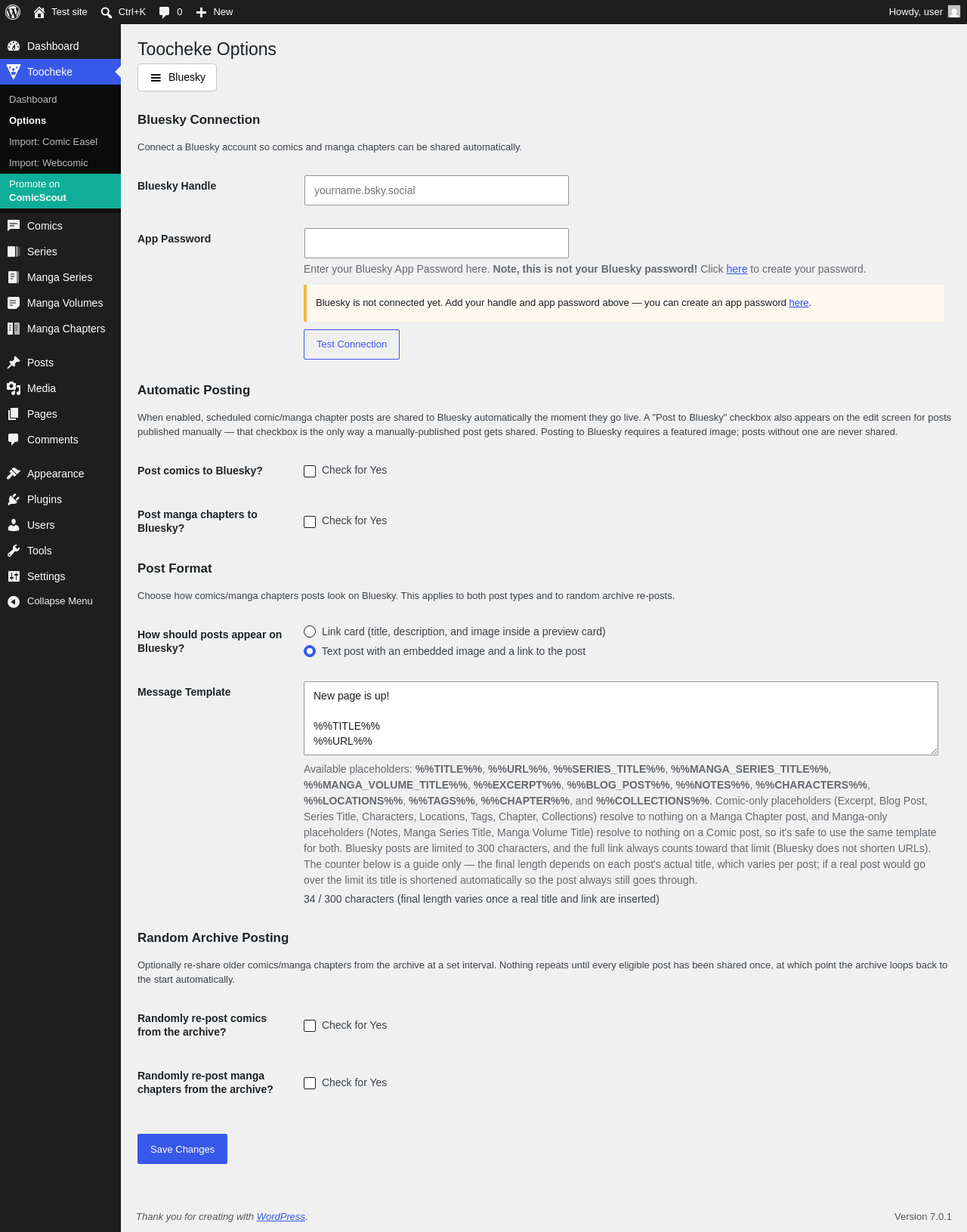Click the Collapse Menu arrow icon

point(14,601)
